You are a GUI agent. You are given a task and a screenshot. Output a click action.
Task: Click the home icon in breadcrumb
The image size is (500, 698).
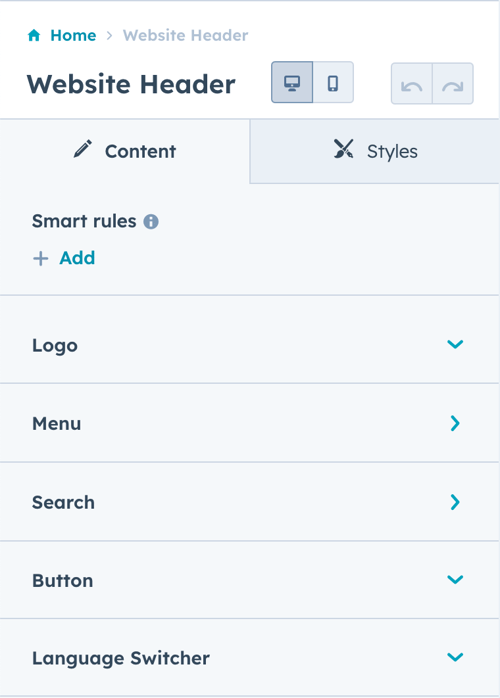click(34, 35)
